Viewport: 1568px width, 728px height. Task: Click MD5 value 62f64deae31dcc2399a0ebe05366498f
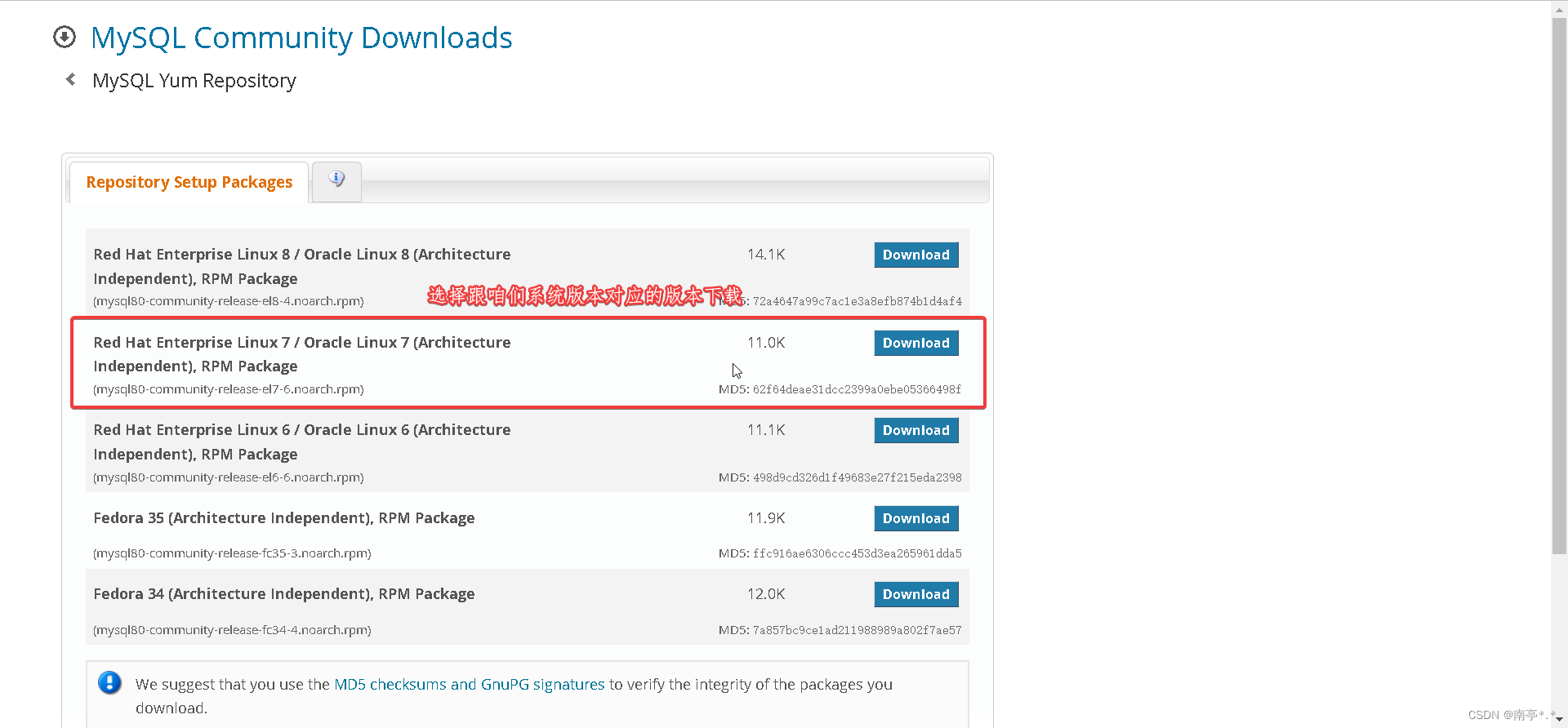coord(857,389)
